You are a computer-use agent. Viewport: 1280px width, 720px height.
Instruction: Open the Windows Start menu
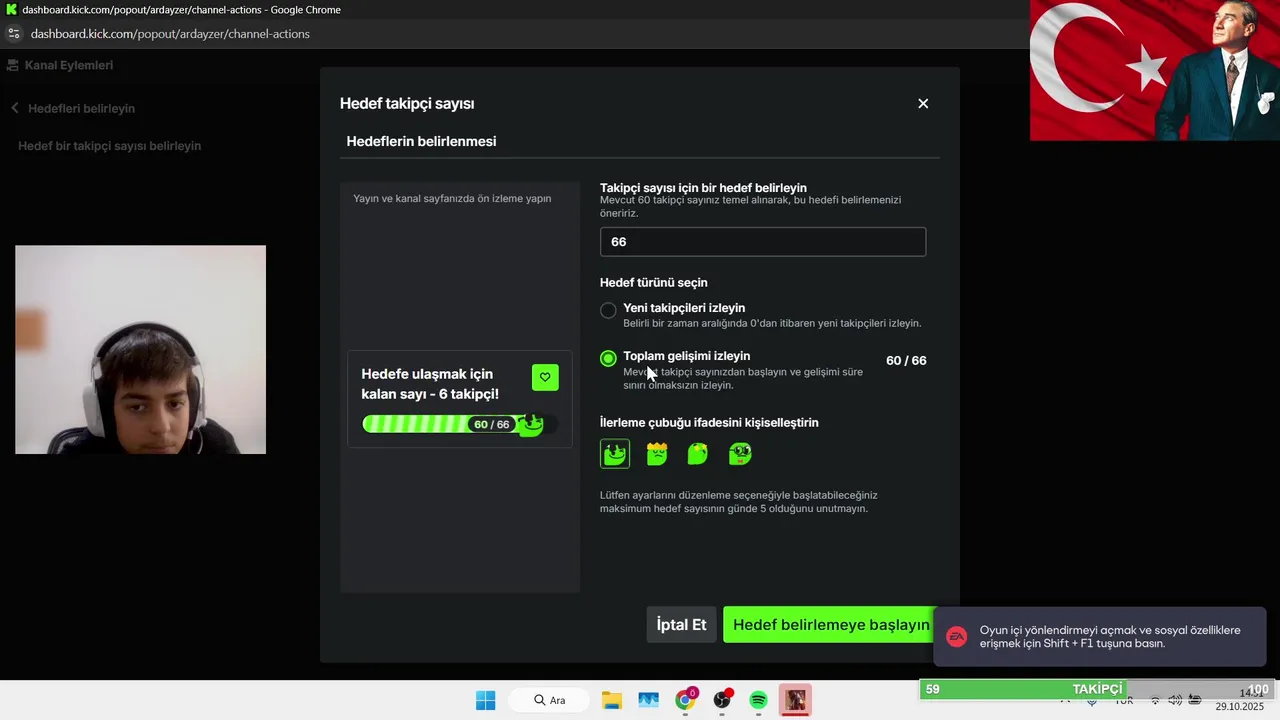(486, 700)
